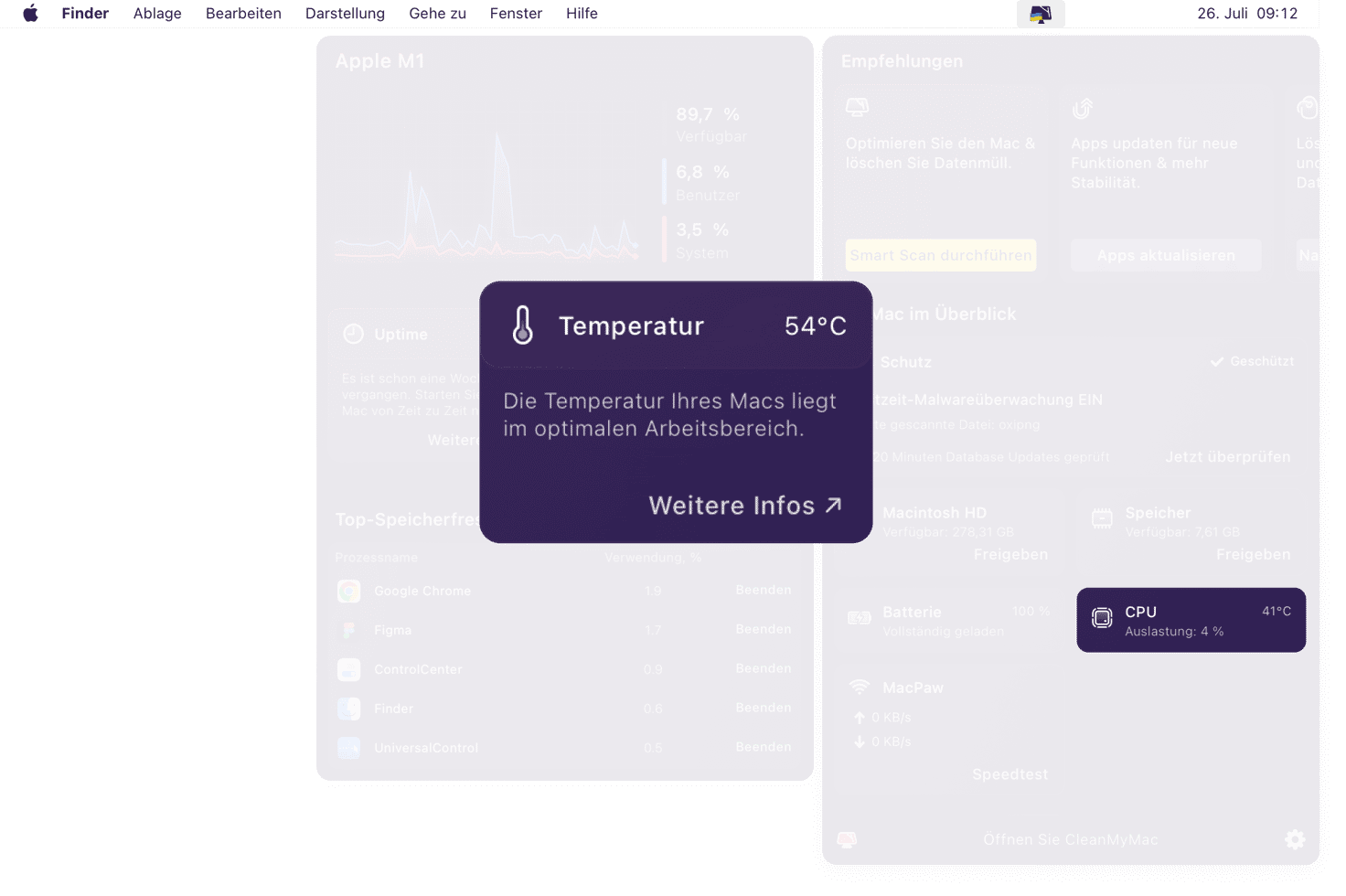Open the Bearbeiten menu
The image size is (1346, 896).
(243, 13)
